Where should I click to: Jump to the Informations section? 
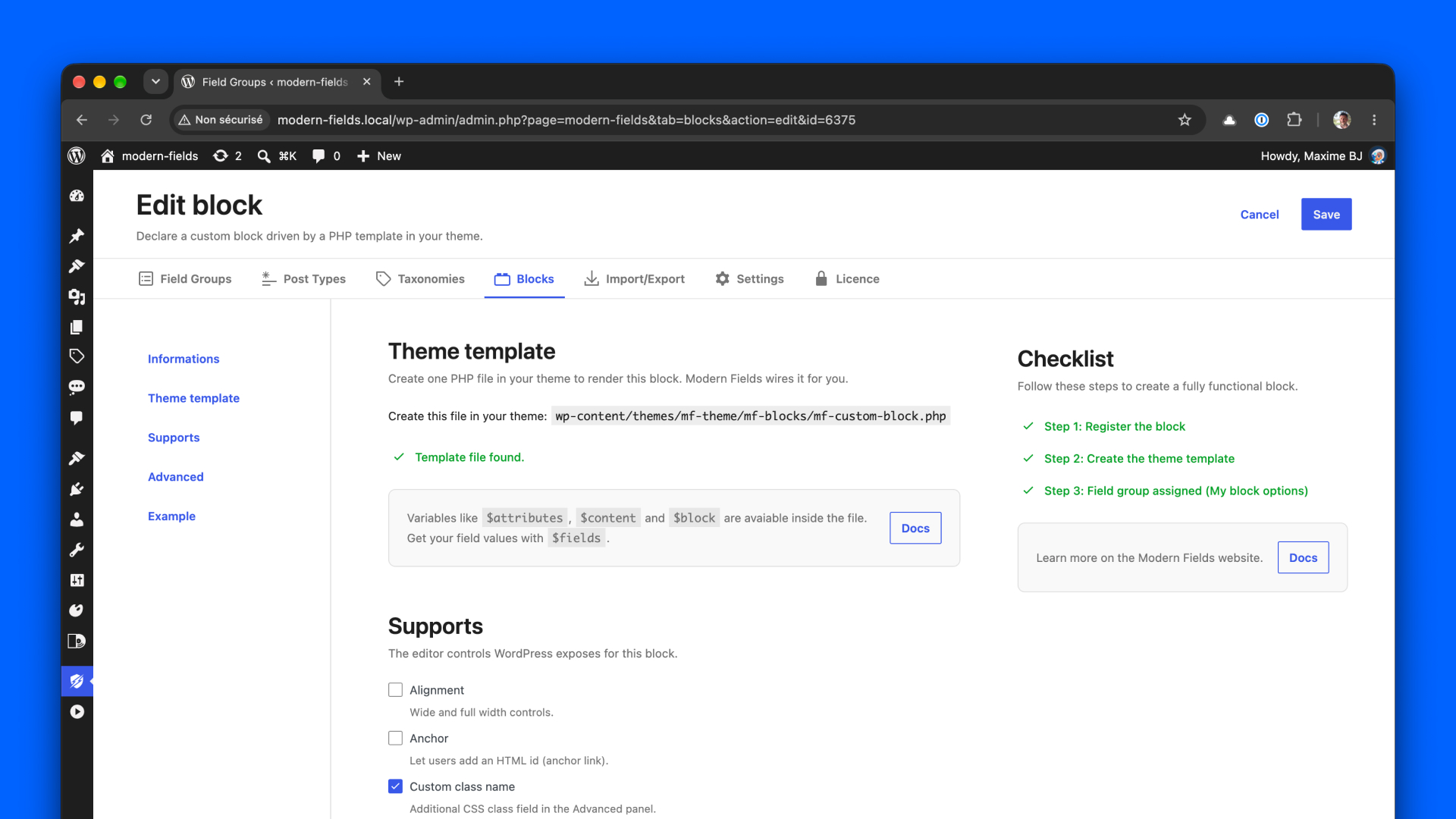click(x=184, y=359)
